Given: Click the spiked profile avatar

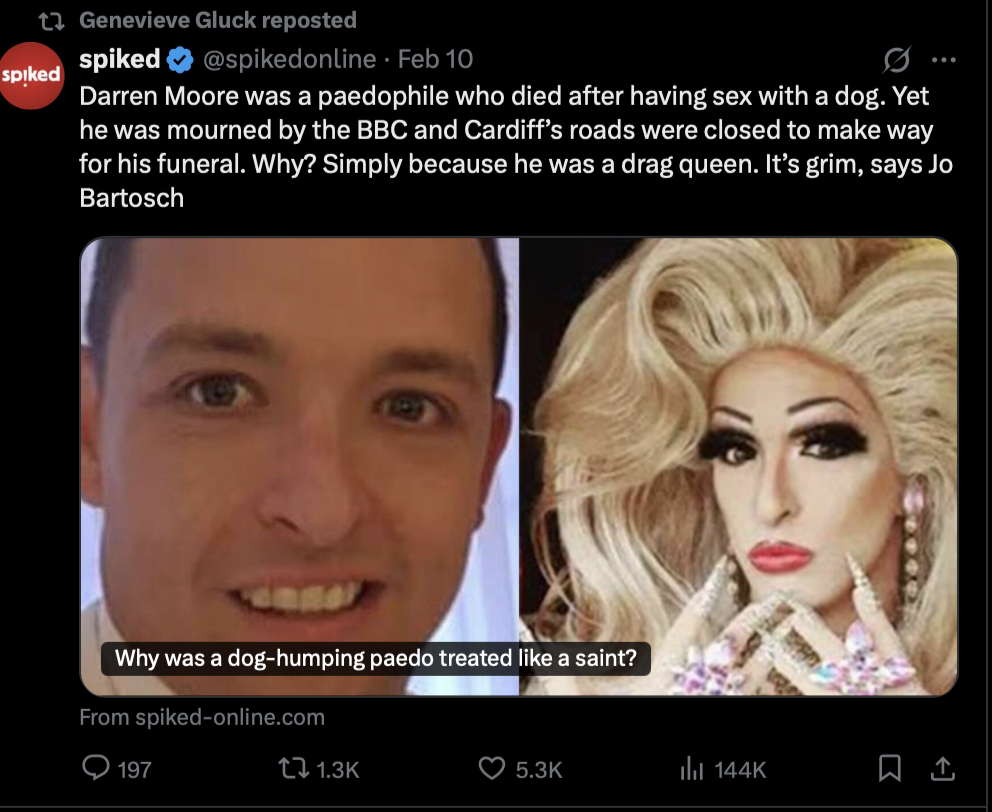Looking at the screenshot, I should coord(31,75).
